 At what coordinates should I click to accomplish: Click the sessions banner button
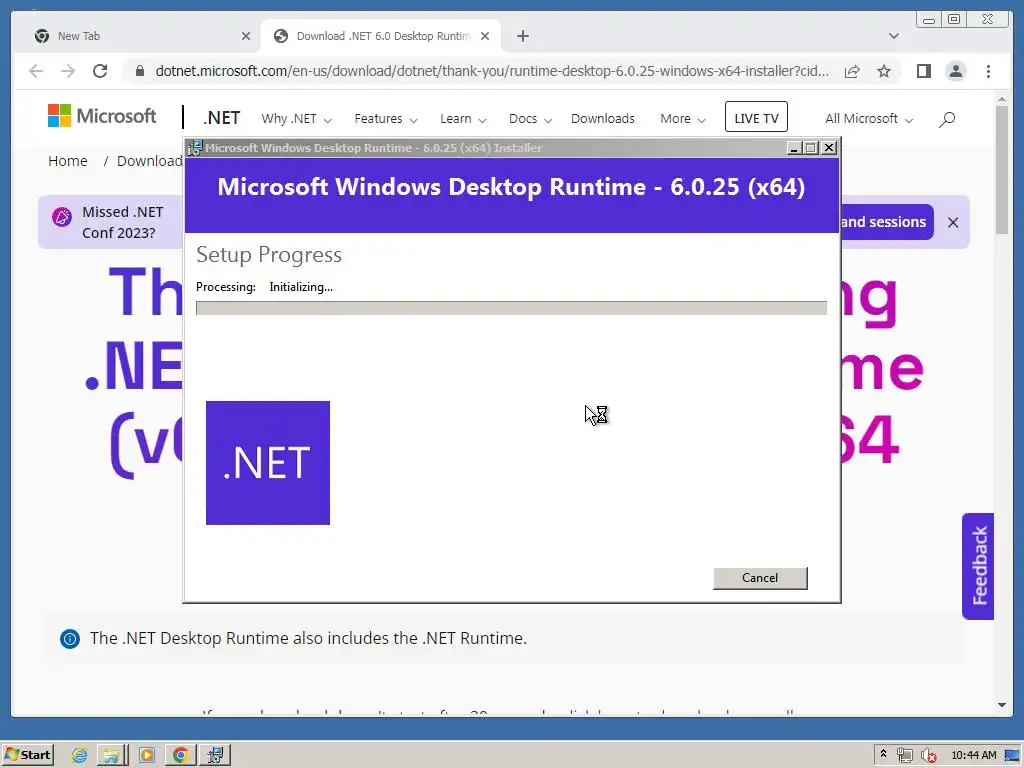(x=886, y=222)
